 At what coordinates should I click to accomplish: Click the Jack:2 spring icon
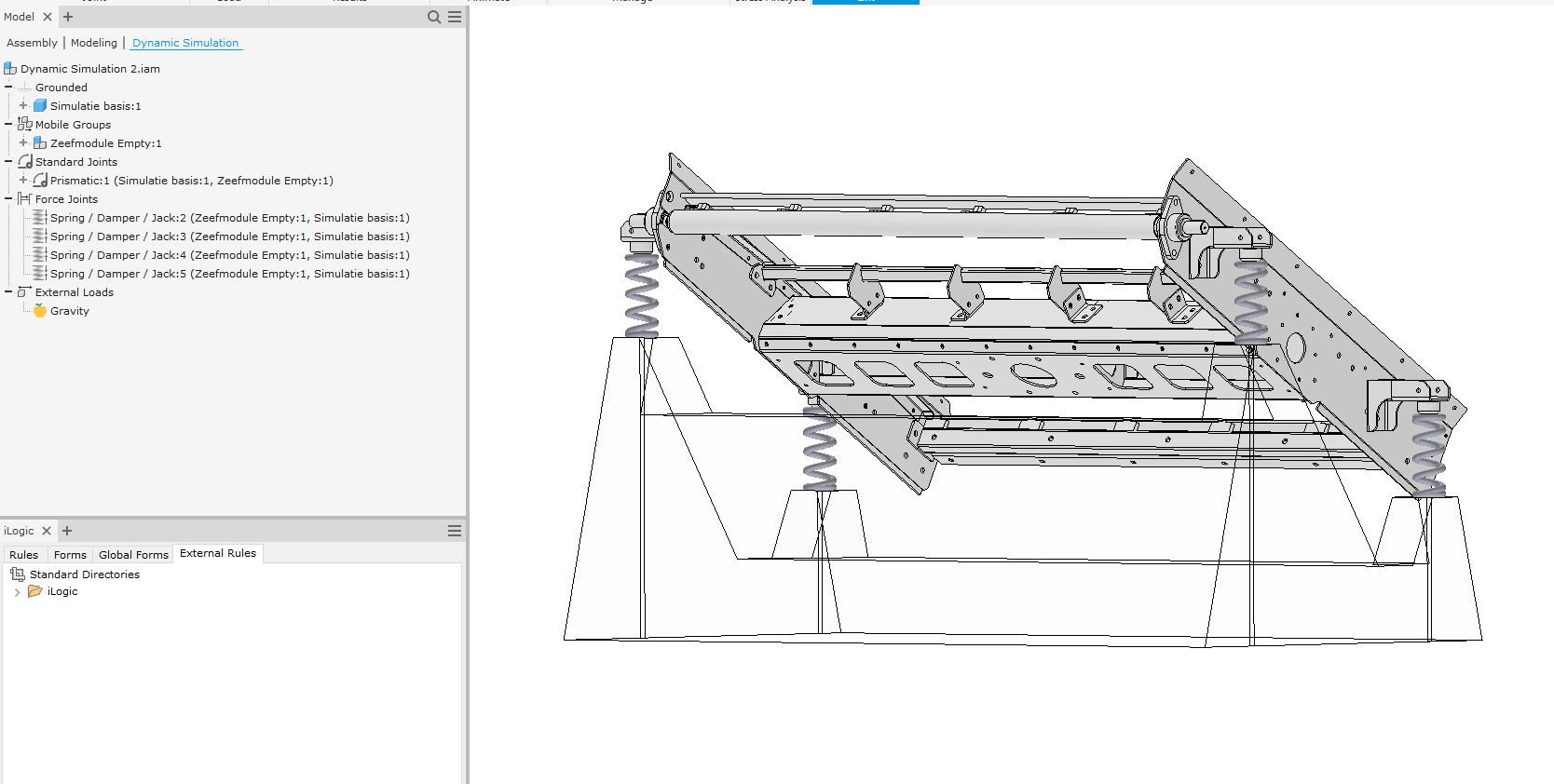pyautogui.click(x=40, y=217)
